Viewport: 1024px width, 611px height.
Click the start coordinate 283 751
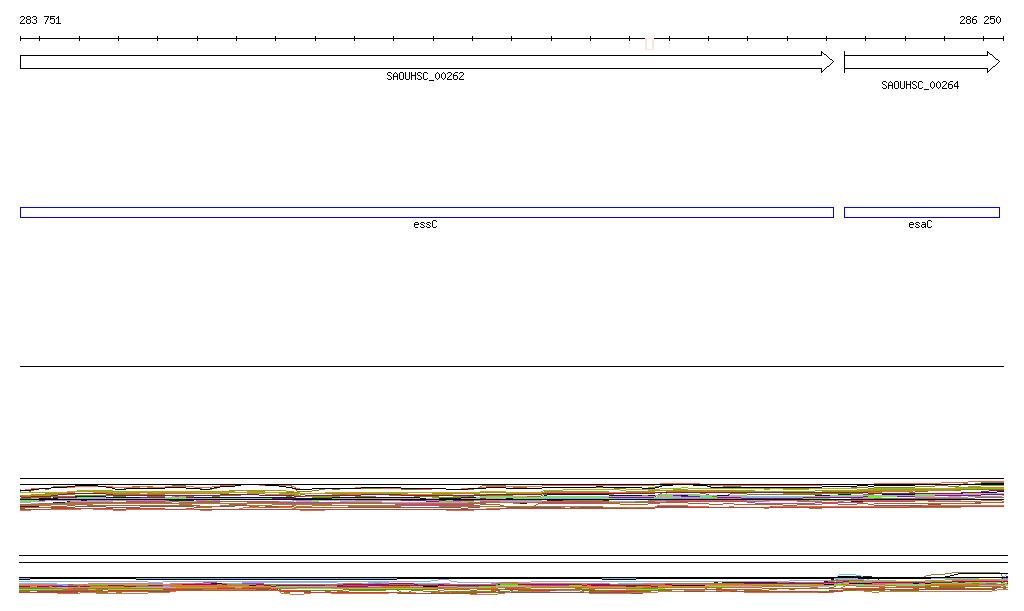[x=40, y=20]
